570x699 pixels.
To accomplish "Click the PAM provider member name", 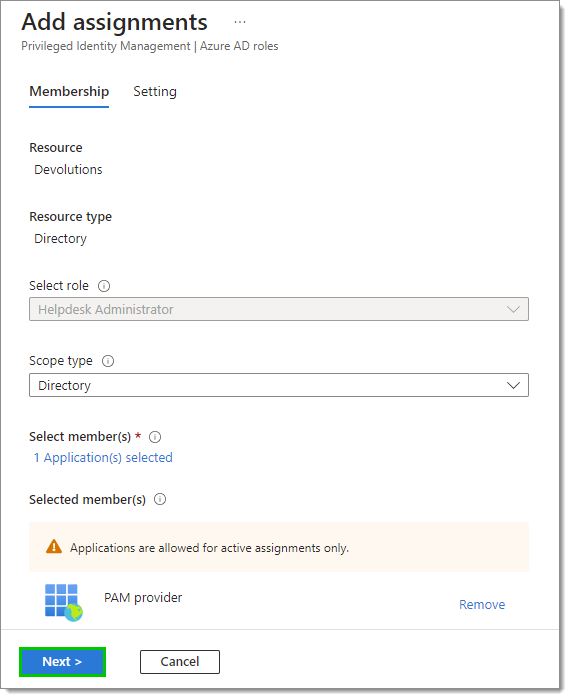I will (143, 598).
